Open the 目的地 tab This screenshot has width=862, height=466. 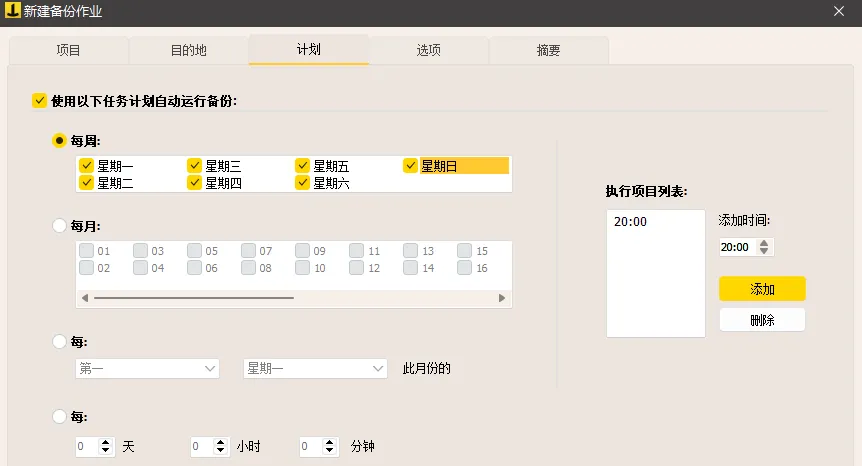pyautogui.click(x=189, y=51)
